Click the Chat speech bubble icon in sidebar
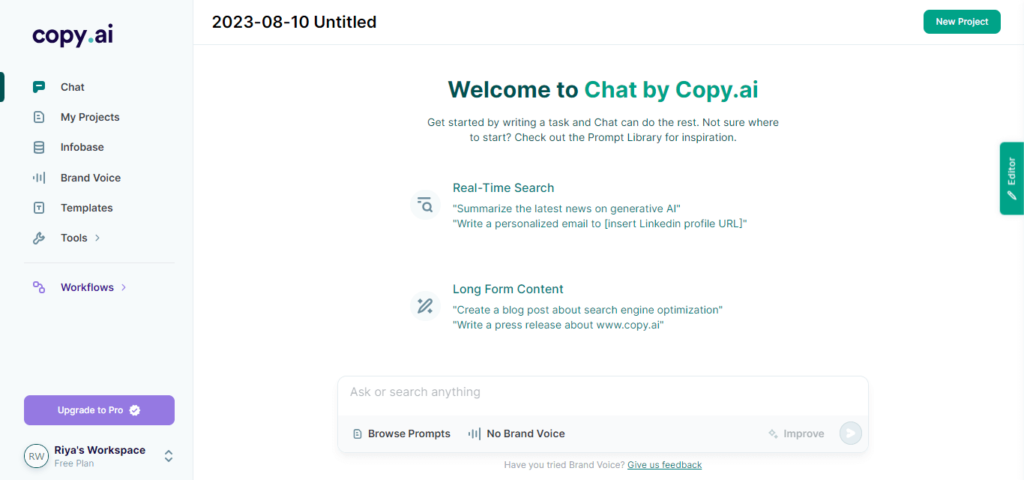This screenshot has height=480, width=1024. (39, 87)
